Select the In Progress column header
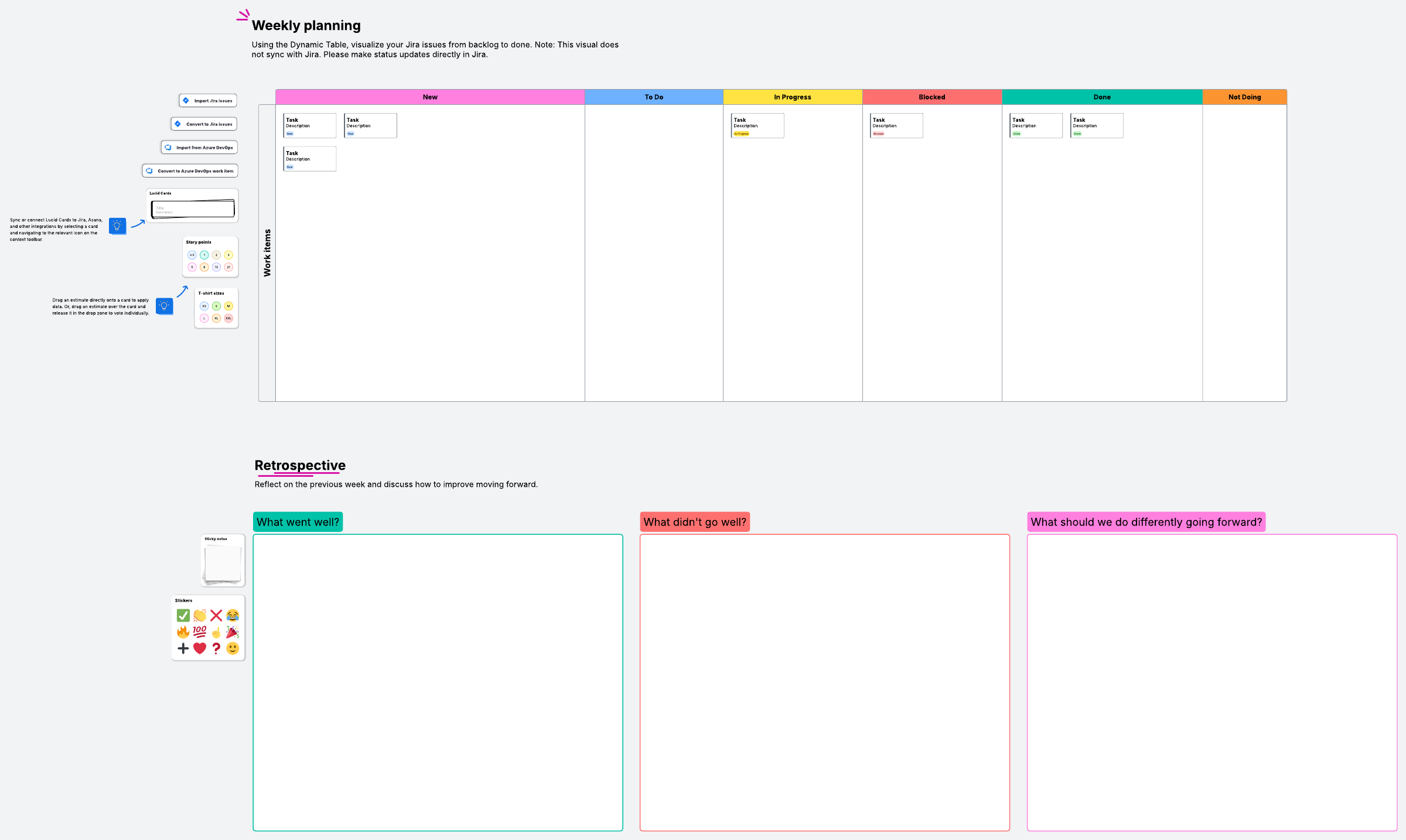The height and width of the screenshot is (840, 1406). tap(792, 97)
